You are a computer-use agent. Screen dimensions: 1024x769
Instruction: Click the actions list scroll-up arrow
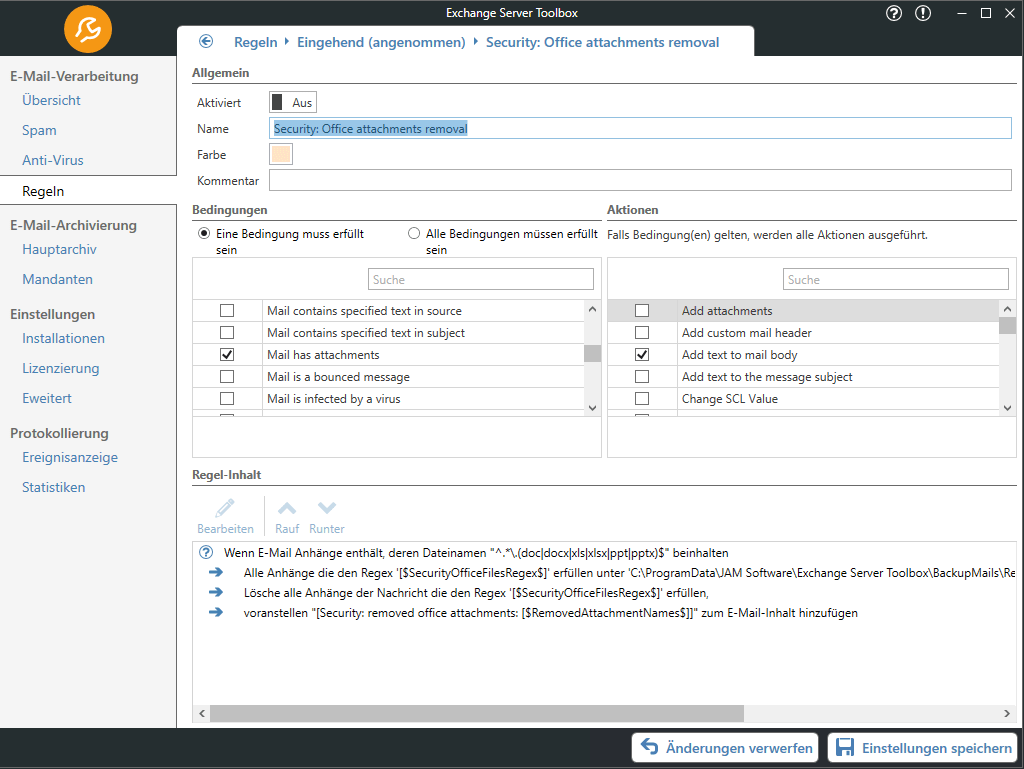pos(1007,309)
